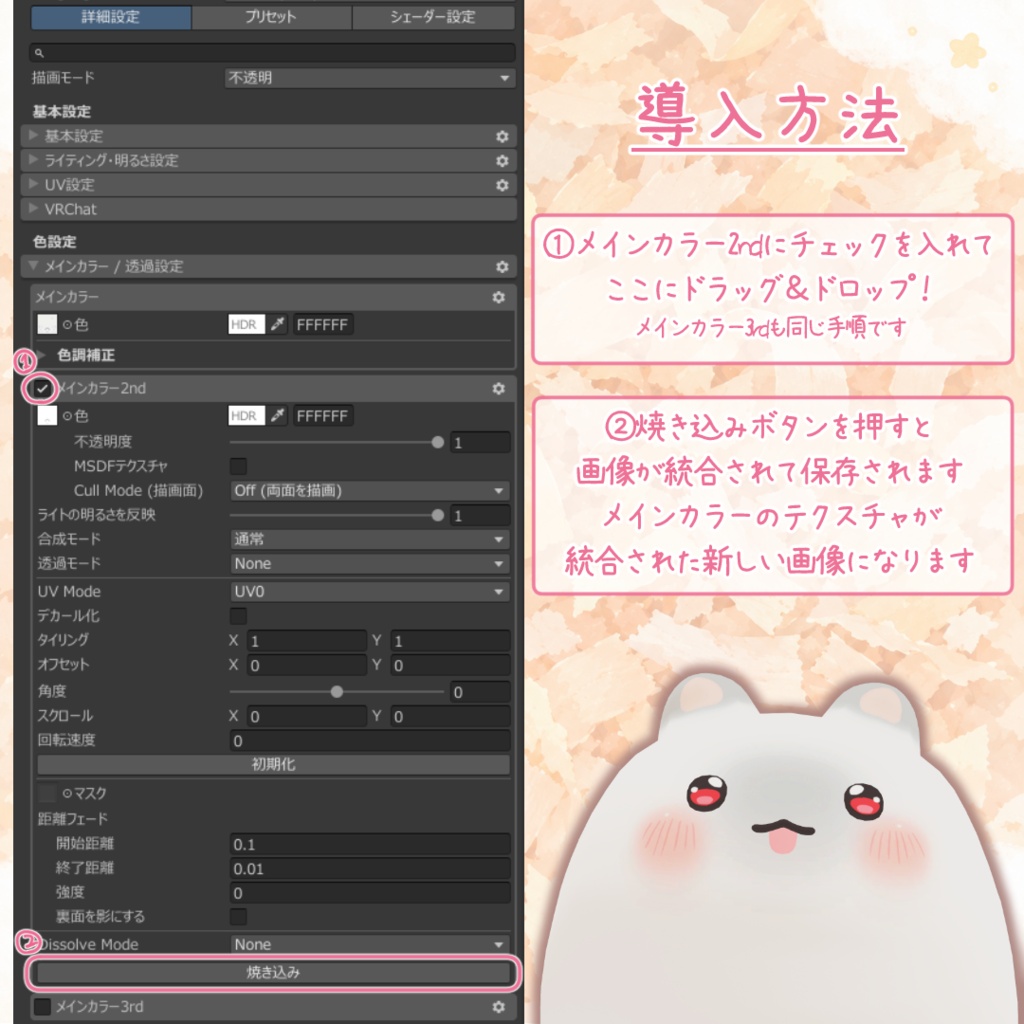
Task: Adjust the 角度 slider handle
Action: (x=337, y=692)
